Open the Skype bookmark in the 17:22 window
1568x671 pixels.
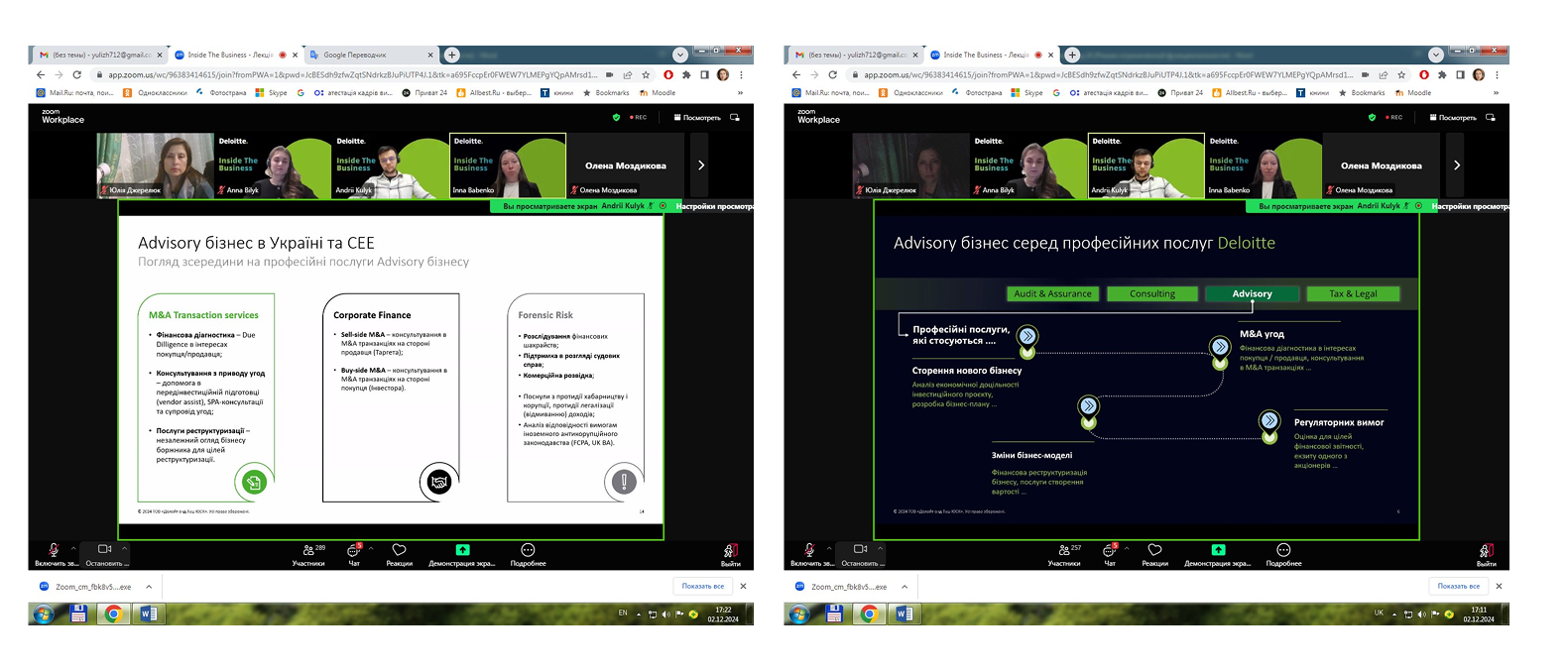(x=272, y=92)
